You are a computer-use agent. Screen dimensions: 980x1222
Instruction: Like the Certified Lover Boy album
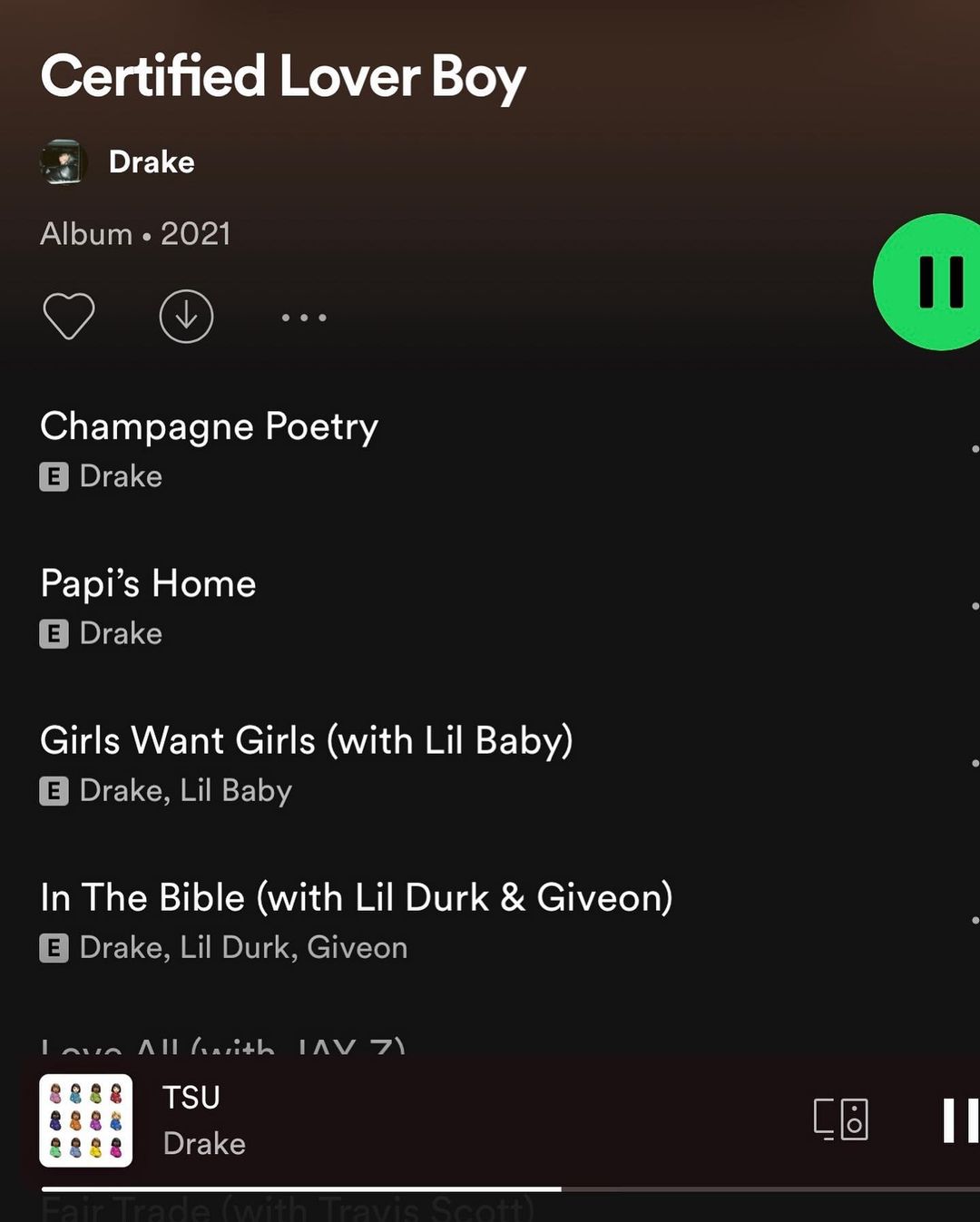click(x=69, y=317)
